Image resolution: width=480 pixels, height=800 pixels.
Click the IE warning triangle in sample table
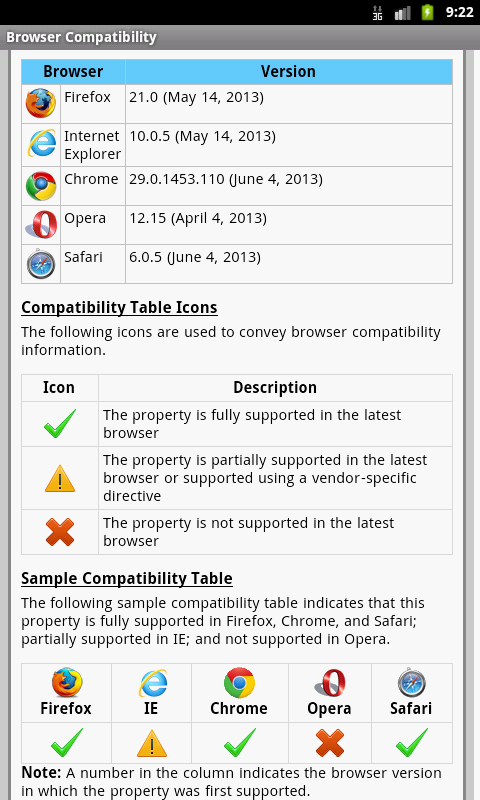coord(151,743)
